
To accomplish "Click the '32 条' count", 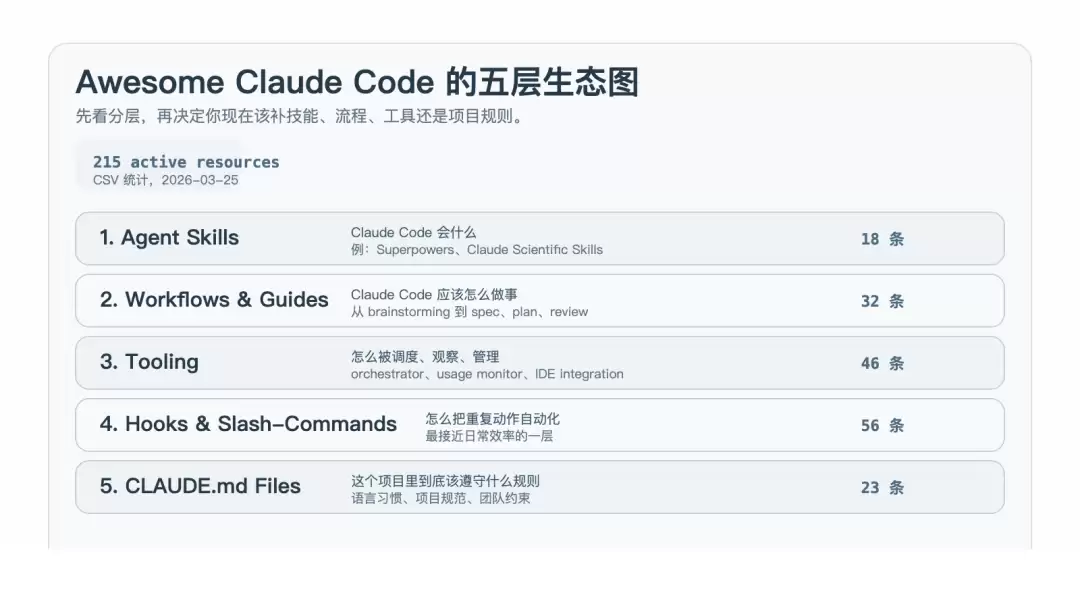I will click(x=882, y=301).
